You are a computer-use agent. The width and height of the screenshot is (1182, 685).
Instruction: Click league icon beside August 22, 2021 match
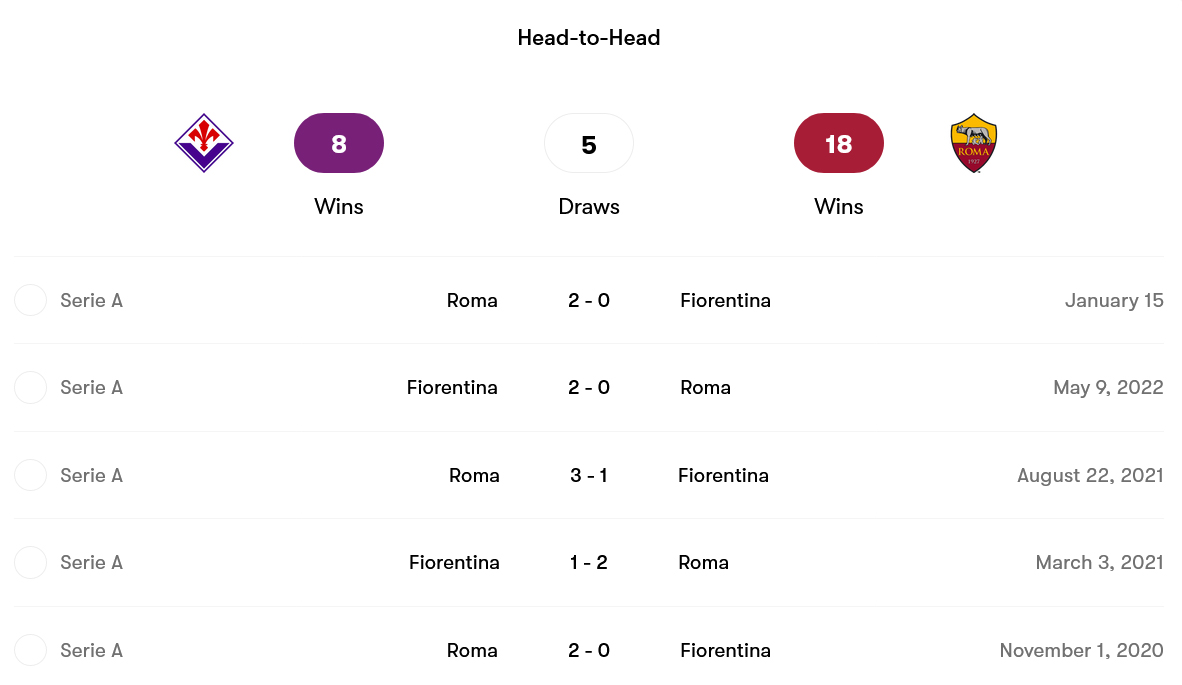(x=31, y=475)
